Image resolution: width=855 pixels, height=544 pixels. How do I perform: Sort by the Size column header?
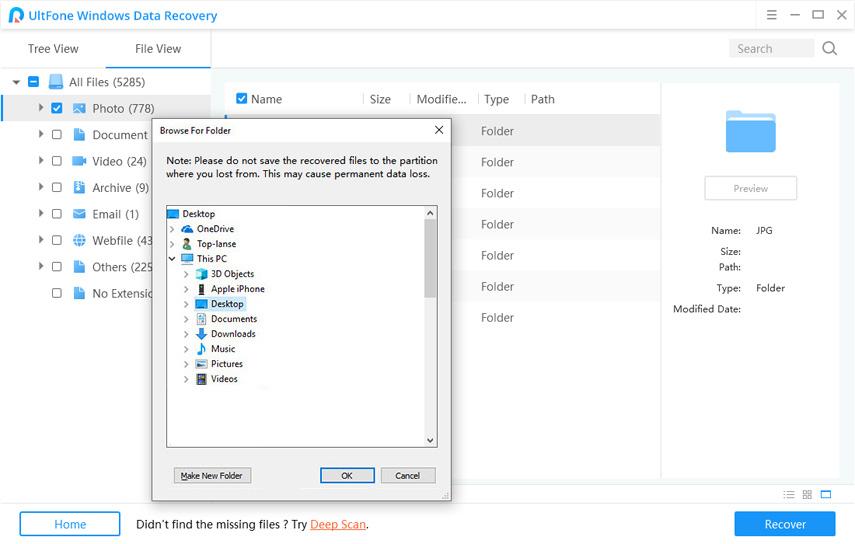pos(380,99)
